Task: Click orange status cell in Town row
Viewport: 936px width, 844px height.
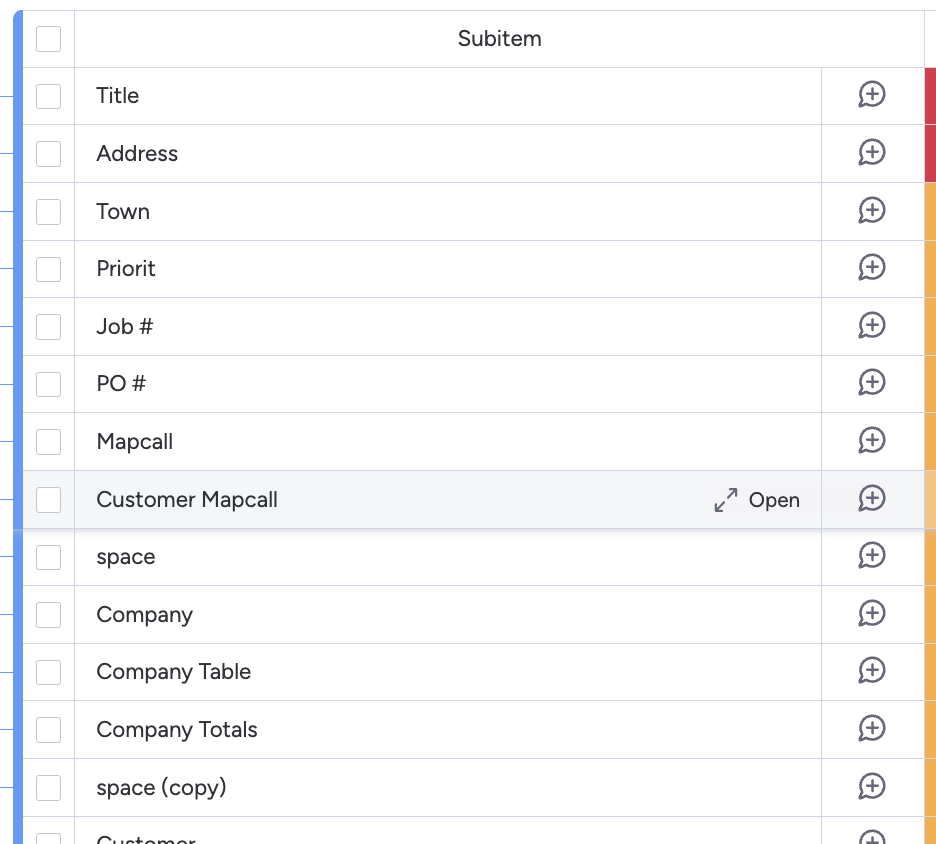Action: pyautogui.click(x=930, y=211)
